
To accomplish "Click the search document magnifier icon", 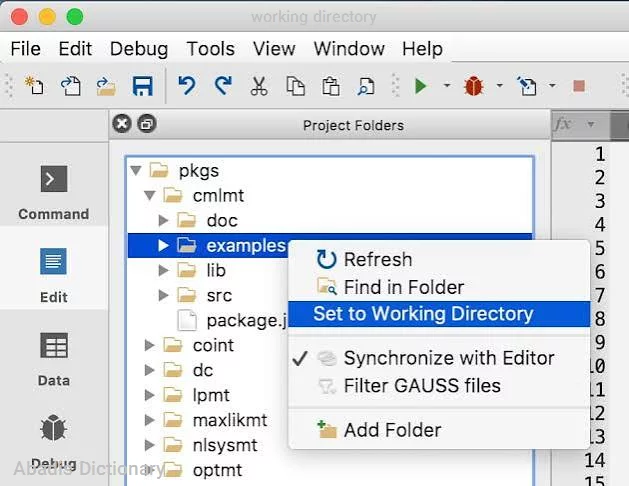I will tap(366, 86).
